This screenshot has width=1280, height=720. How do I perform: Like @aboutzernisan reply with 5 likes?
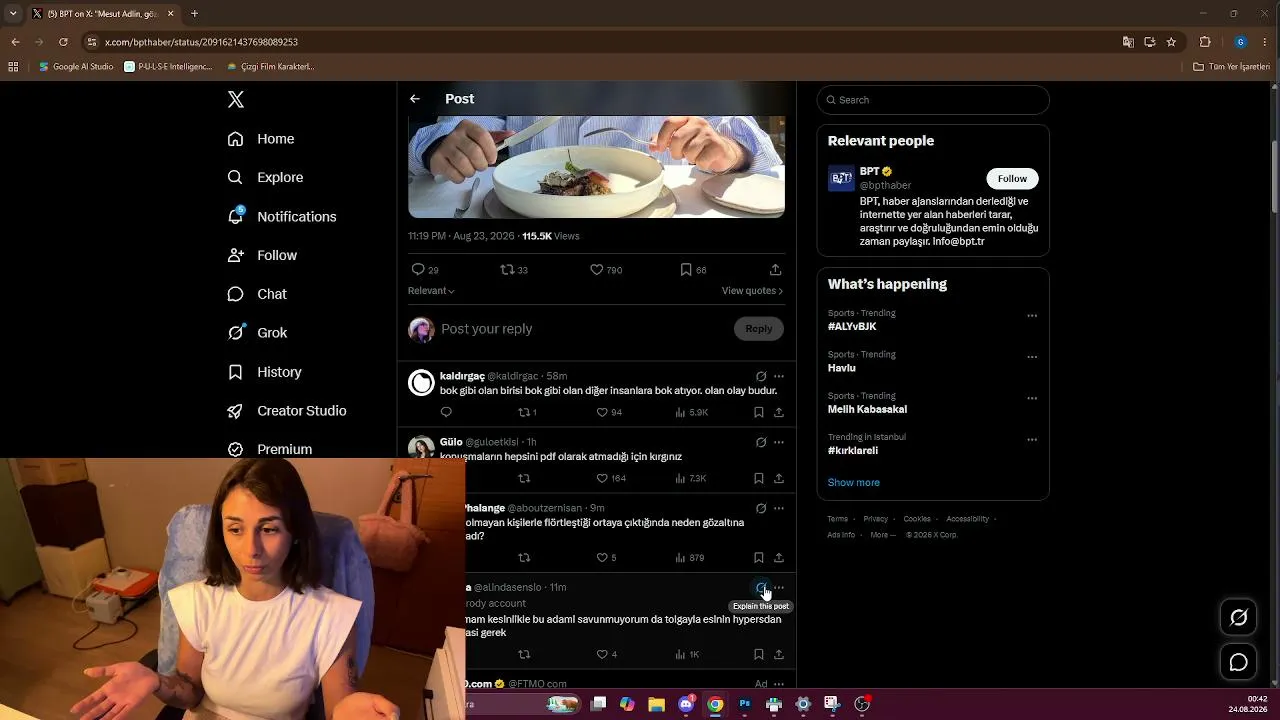coord(602,557)
